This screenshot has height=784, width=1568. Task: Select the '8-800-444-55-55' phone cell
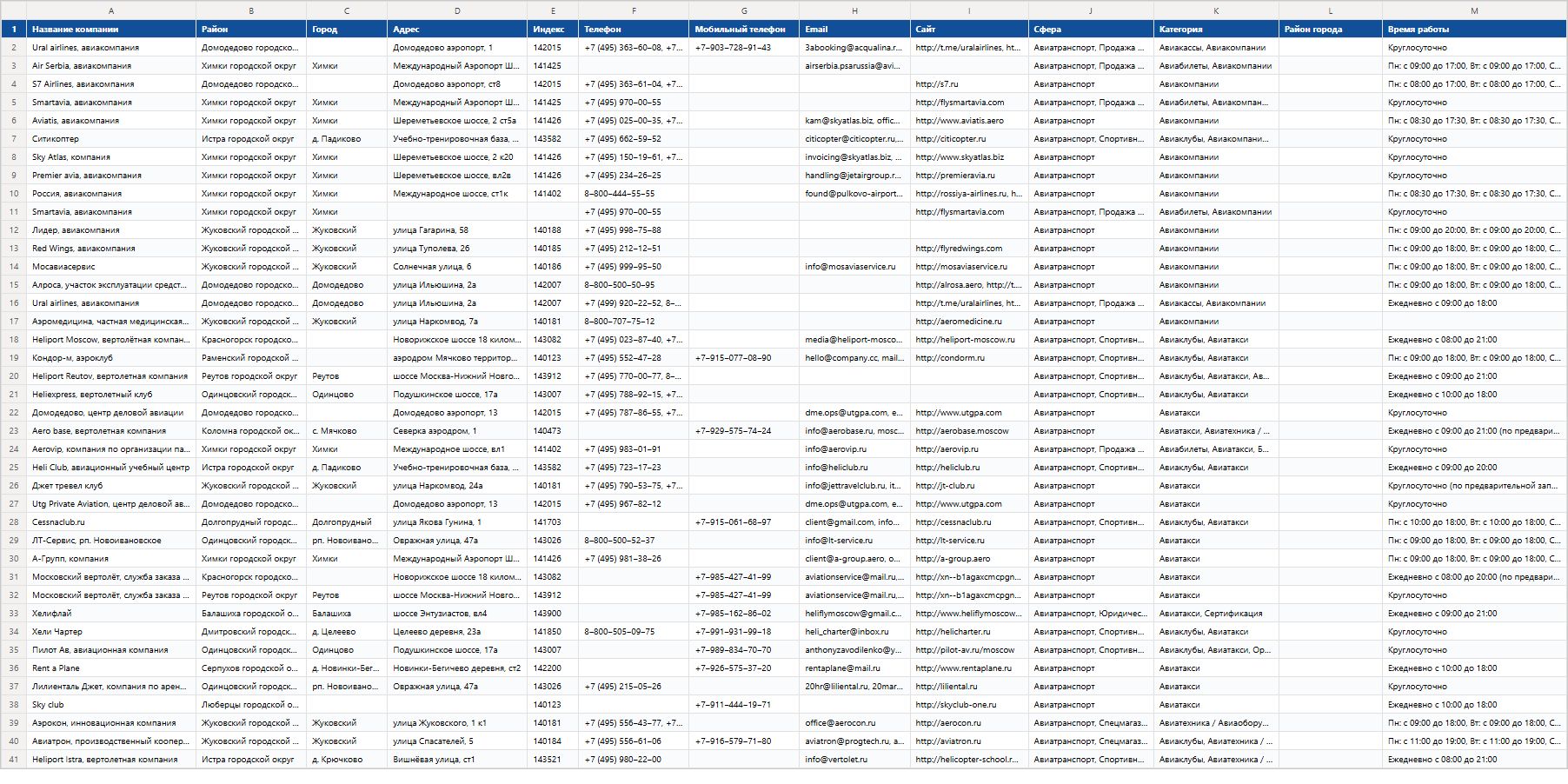click(634, 194)
